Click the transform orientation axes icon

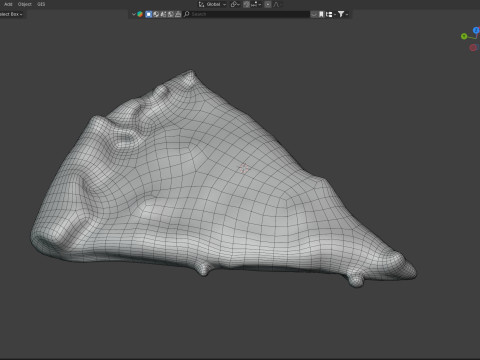201,4
